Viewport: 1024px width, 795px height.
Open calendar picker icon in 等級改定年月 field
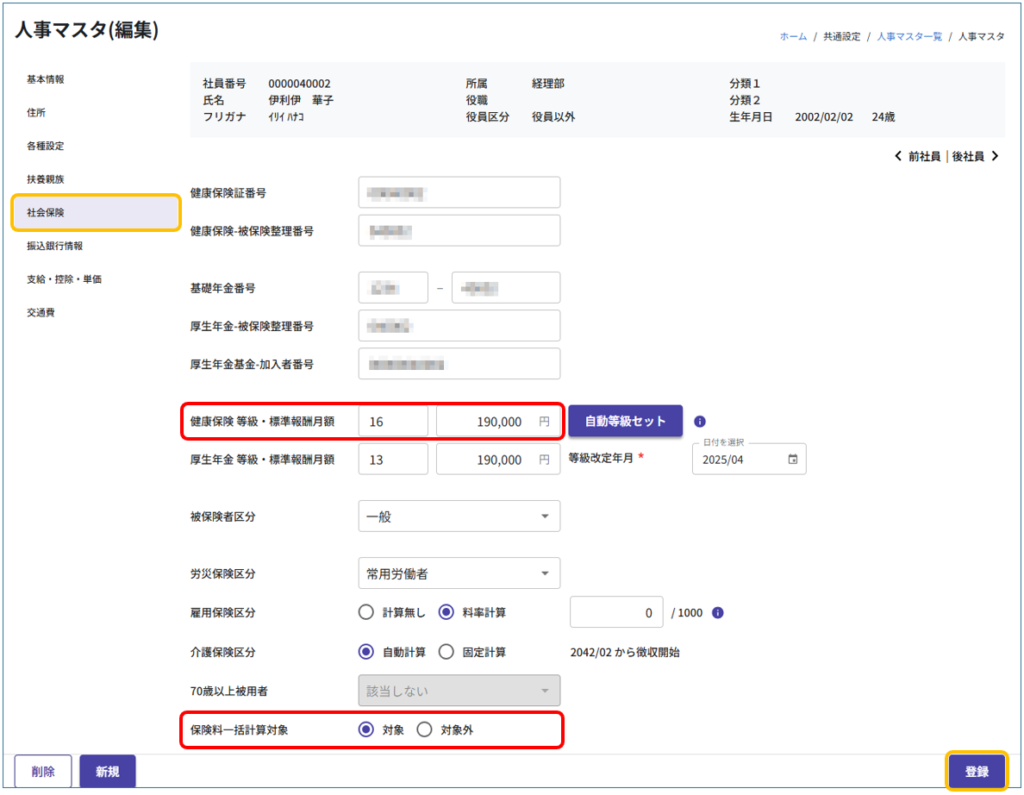(793, 460)
